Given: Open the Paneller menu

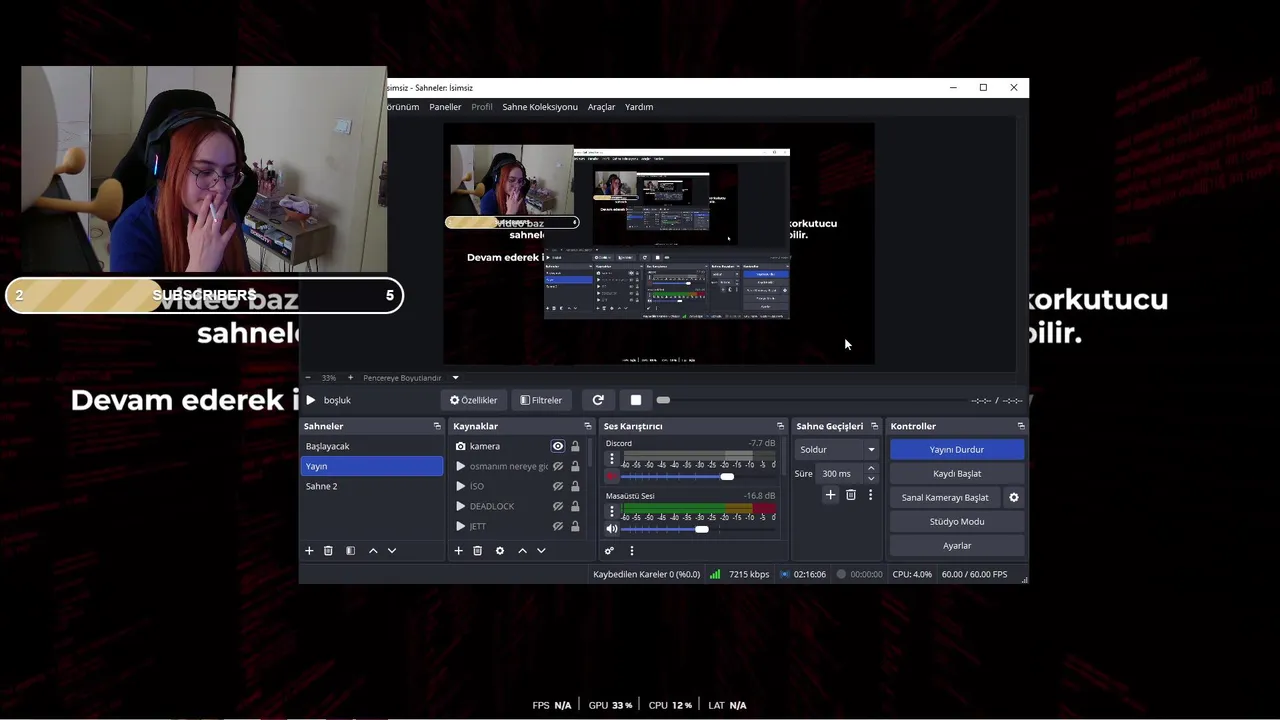Looking at the screenshot, I should 445,107.
